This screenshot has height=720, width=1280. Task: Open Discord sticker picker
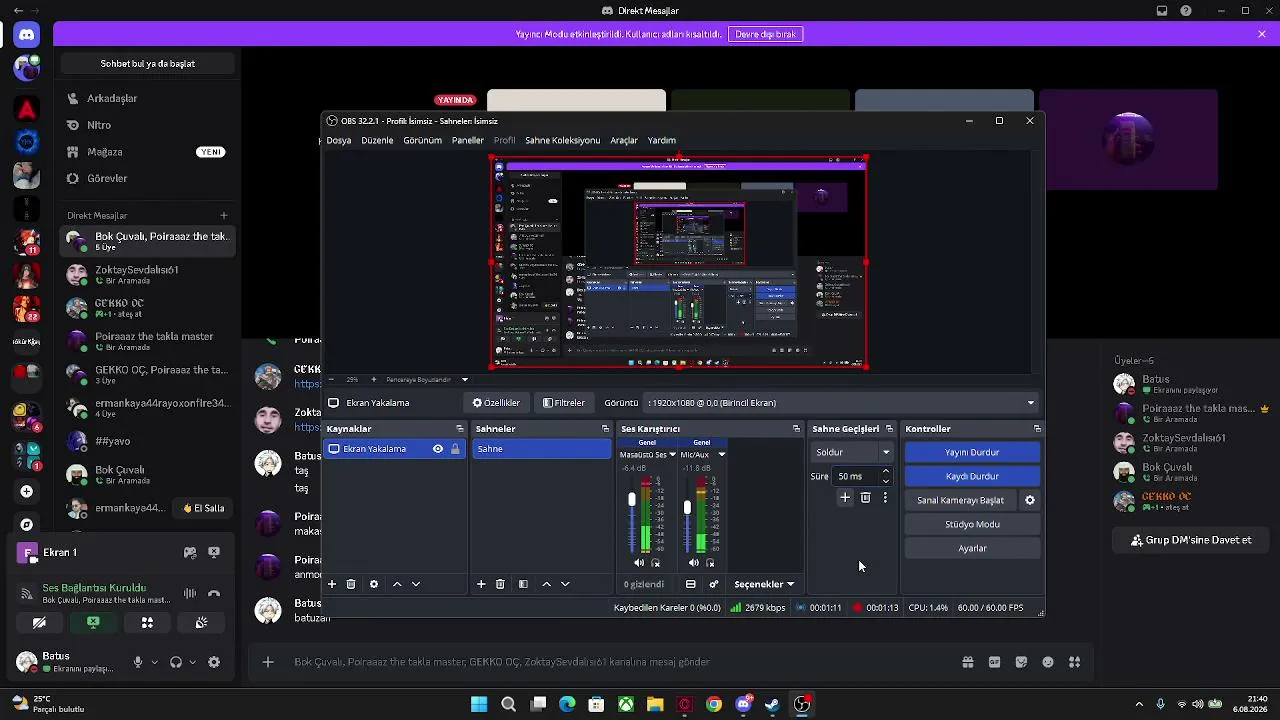1021,662
